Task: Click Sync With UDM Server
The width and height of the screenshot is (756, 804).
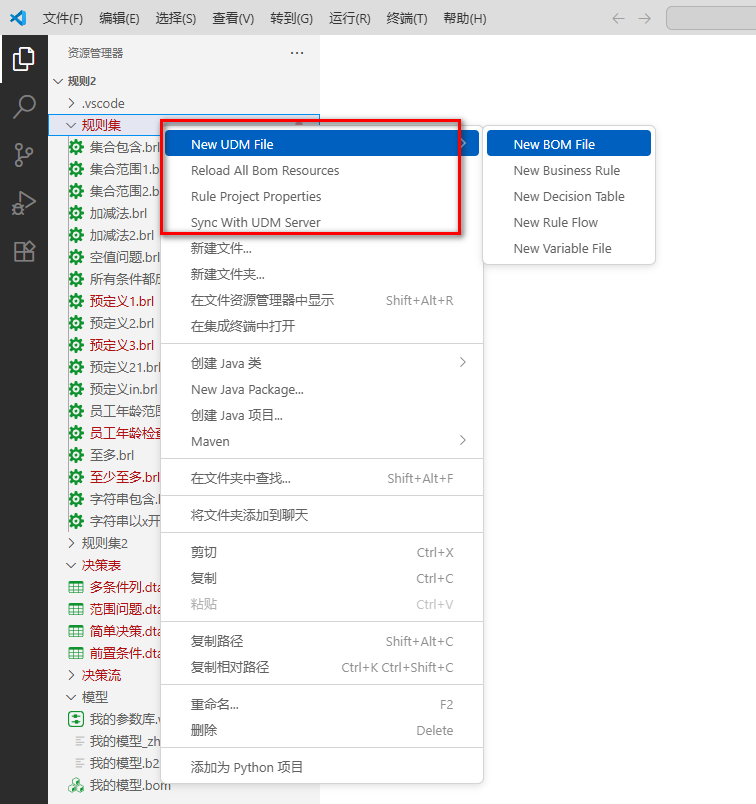Action: (x=256, y=223)
